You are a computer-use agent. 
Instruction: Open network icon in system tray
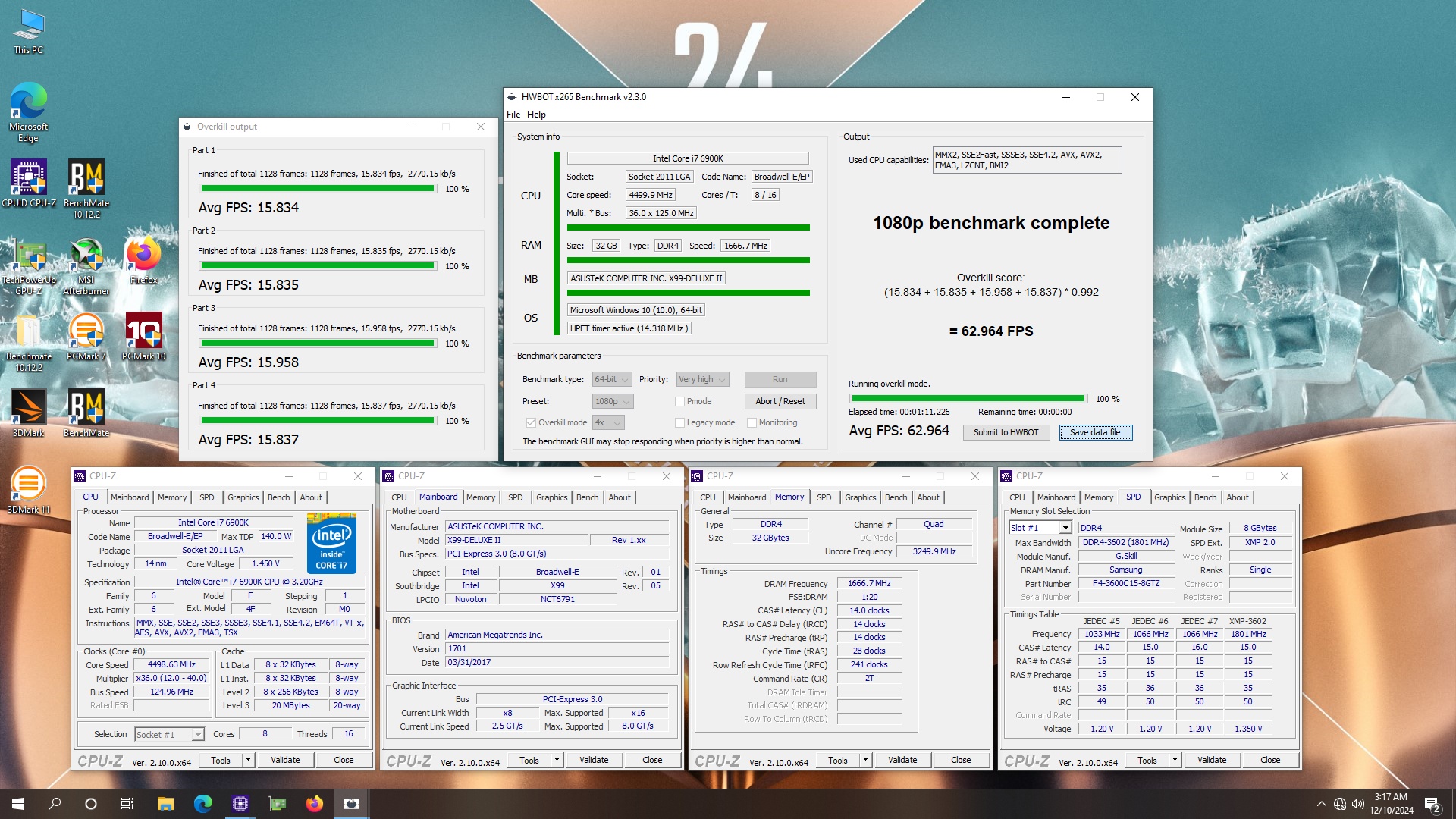(x=1340, y=804)
